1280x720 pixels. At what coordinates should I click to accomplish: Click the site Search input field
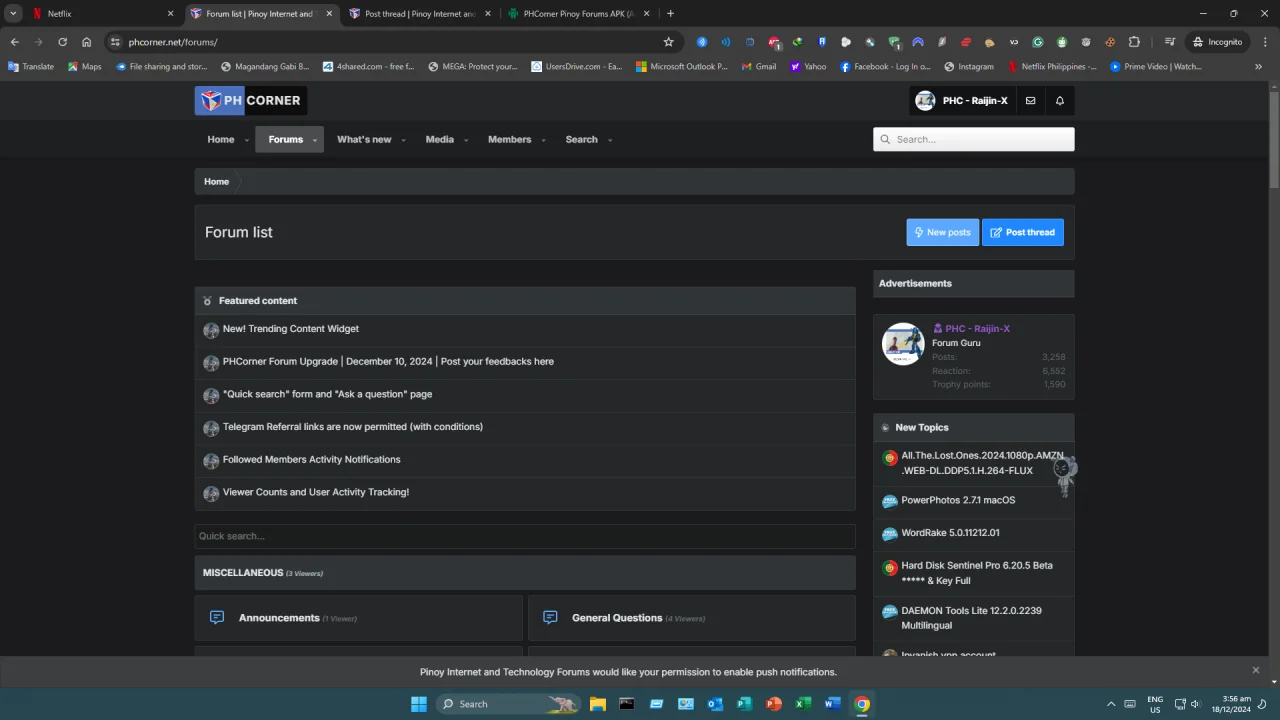point(974,140)
